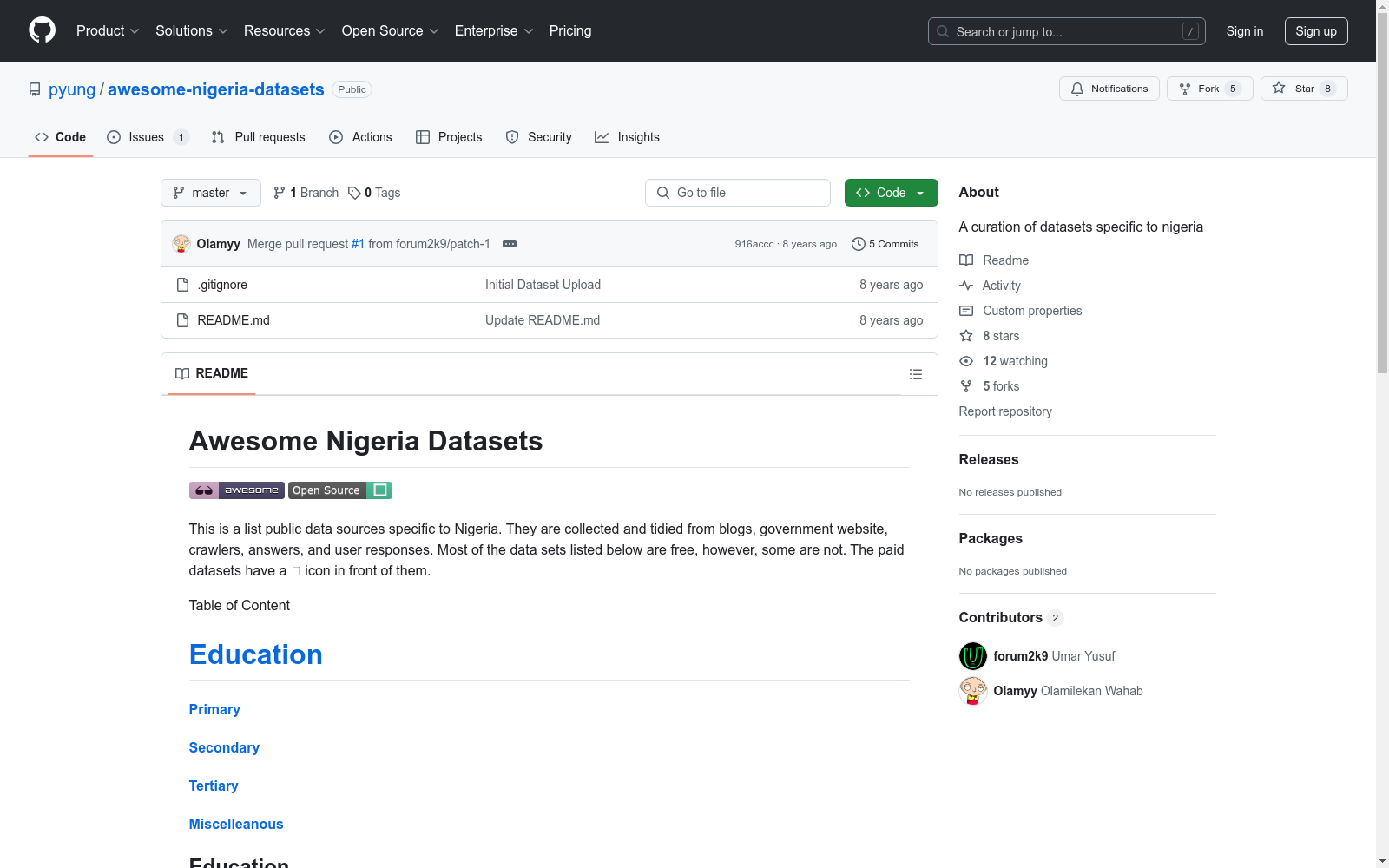Open forum2k9 Umar Yusuf profile link
The image size is (1389, 868).
[x=1054, y=656]
